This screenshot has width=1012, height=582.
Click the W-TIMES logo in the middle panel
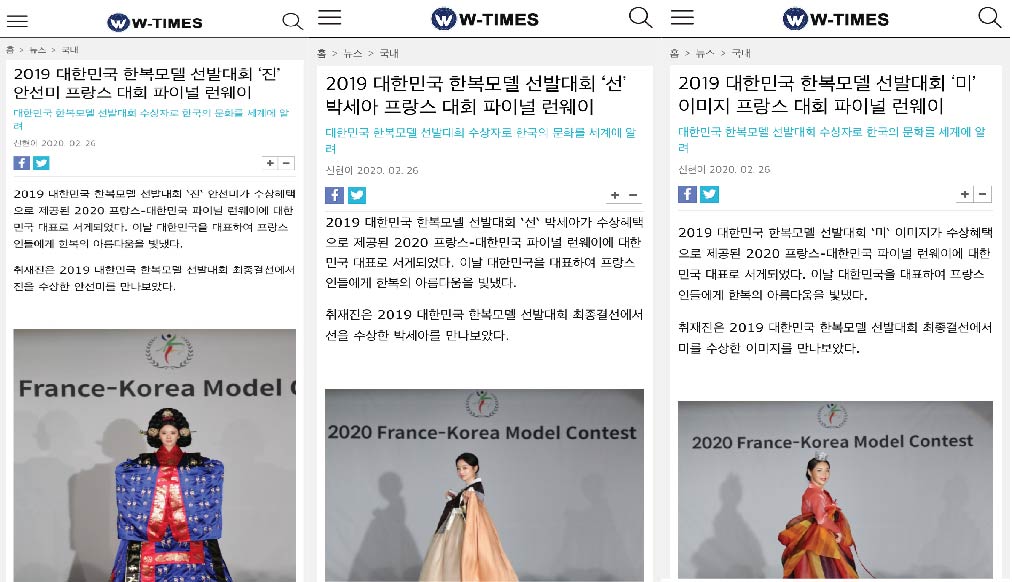click(485, 19)
